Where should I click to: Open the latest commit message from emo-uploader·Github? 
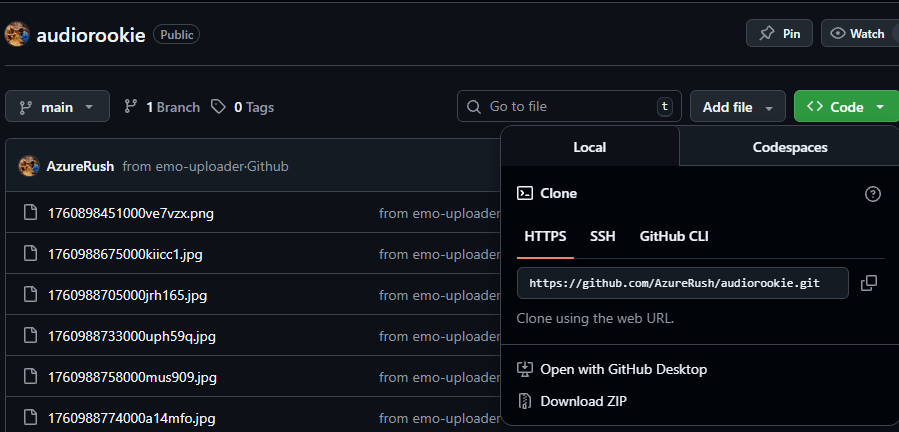(205, 166)
